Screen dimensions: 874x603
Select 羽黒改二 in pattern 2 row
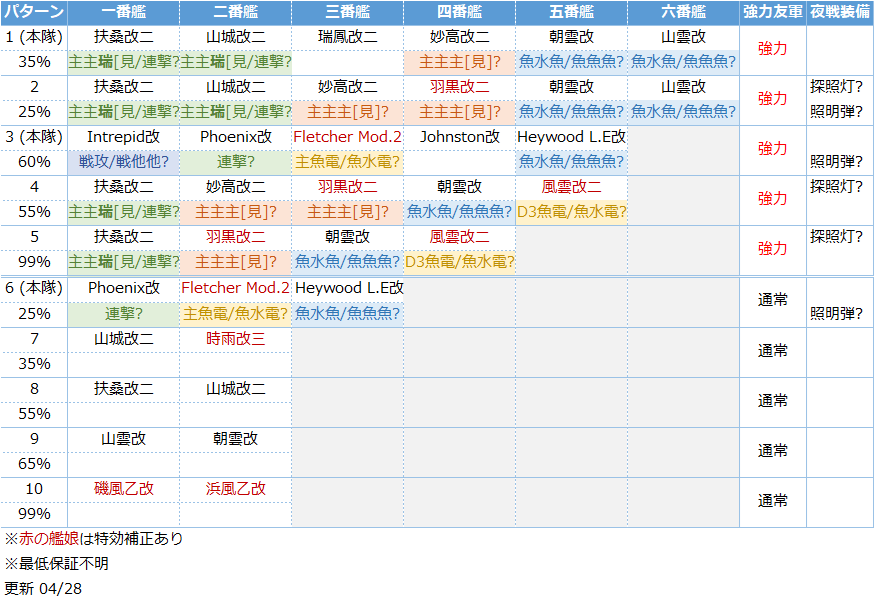pos(460,87)
